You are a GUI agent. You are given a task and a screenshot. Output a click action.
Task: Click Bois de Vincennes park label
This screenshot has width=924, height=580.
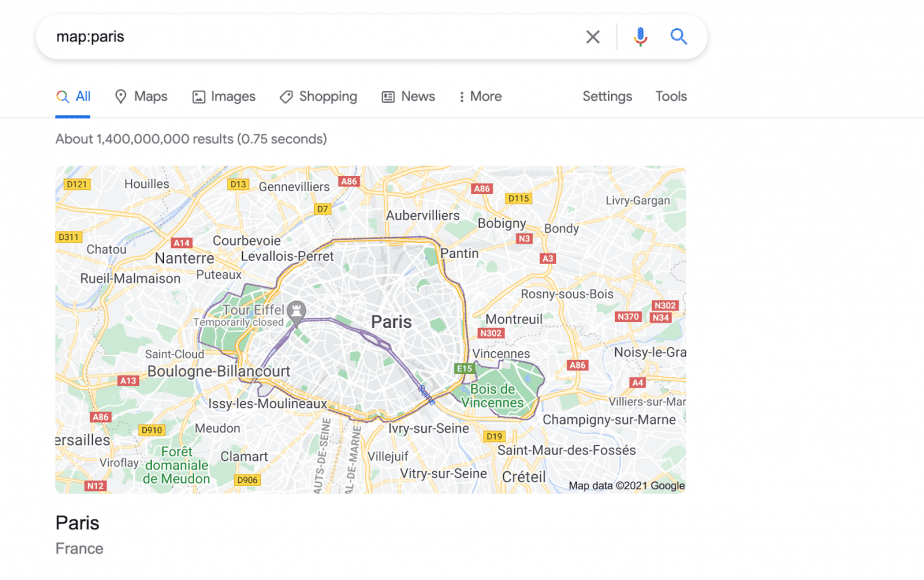[492, 396]
